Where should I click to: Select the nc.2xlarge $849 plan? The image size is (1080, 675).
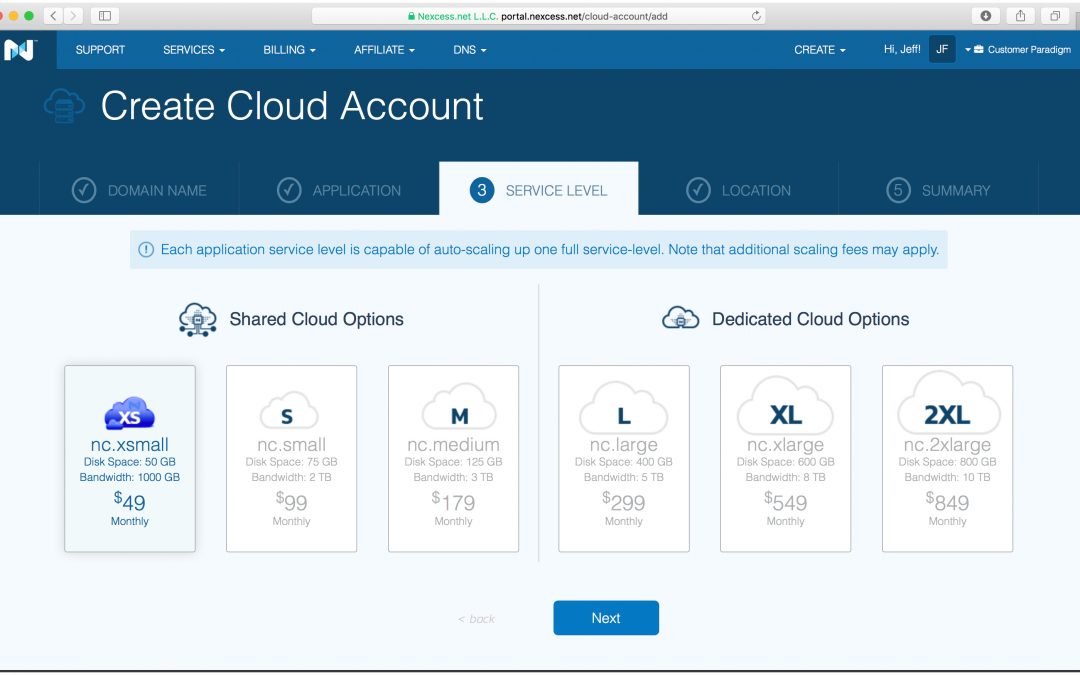947,458
